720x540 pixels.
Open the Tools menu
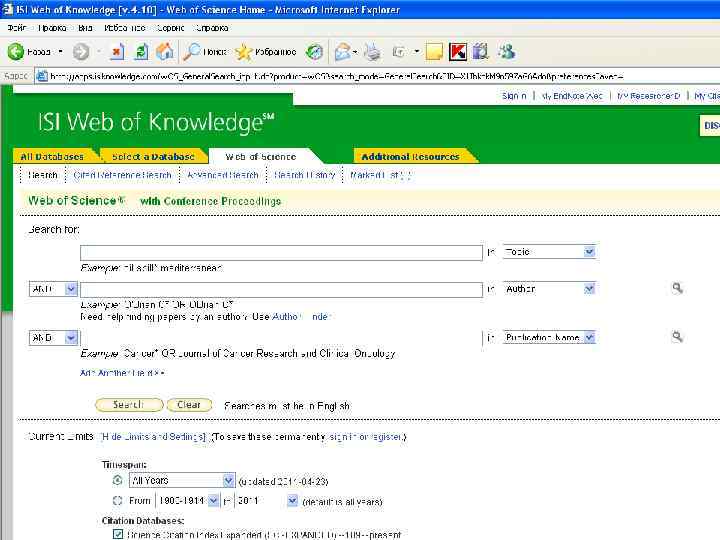170,28
